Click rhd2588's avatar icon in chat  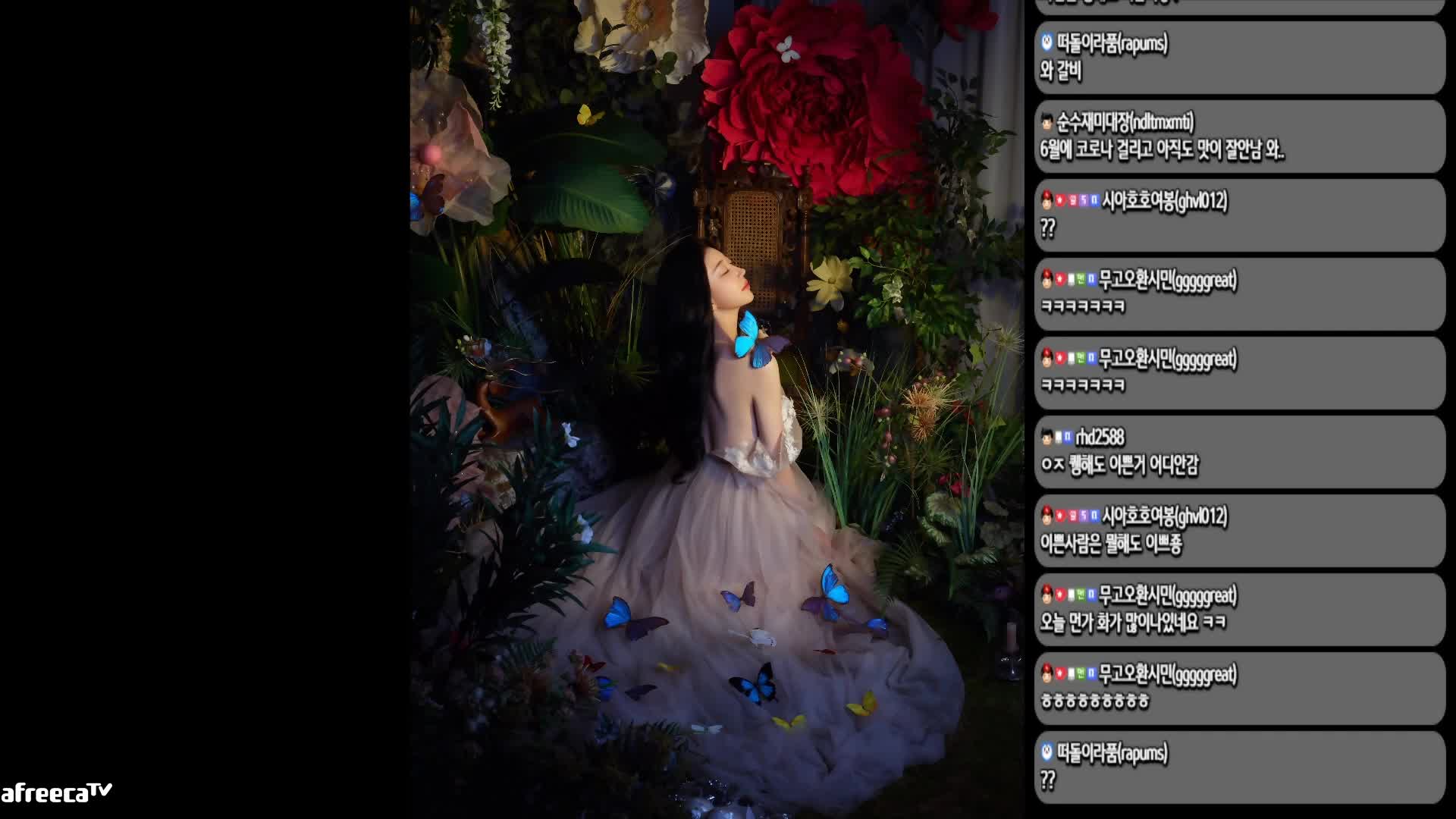click(x=1047, y=437)
